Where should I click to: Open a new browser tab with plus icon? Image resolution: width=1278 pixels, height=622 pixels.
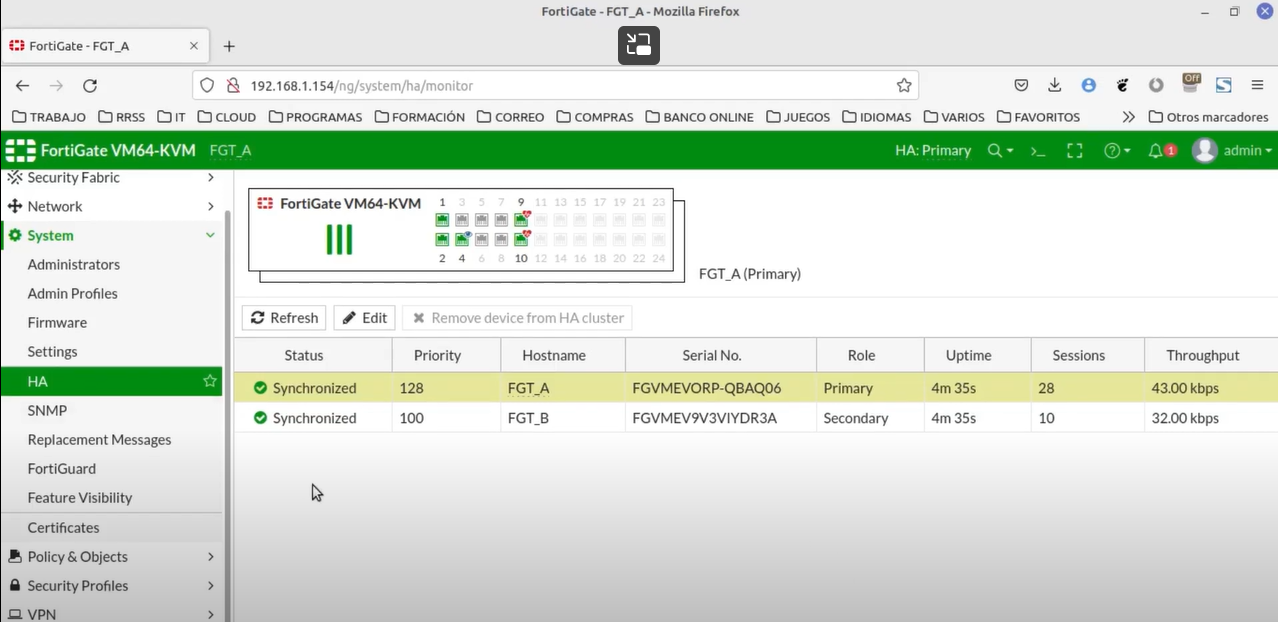pos(229,46)
